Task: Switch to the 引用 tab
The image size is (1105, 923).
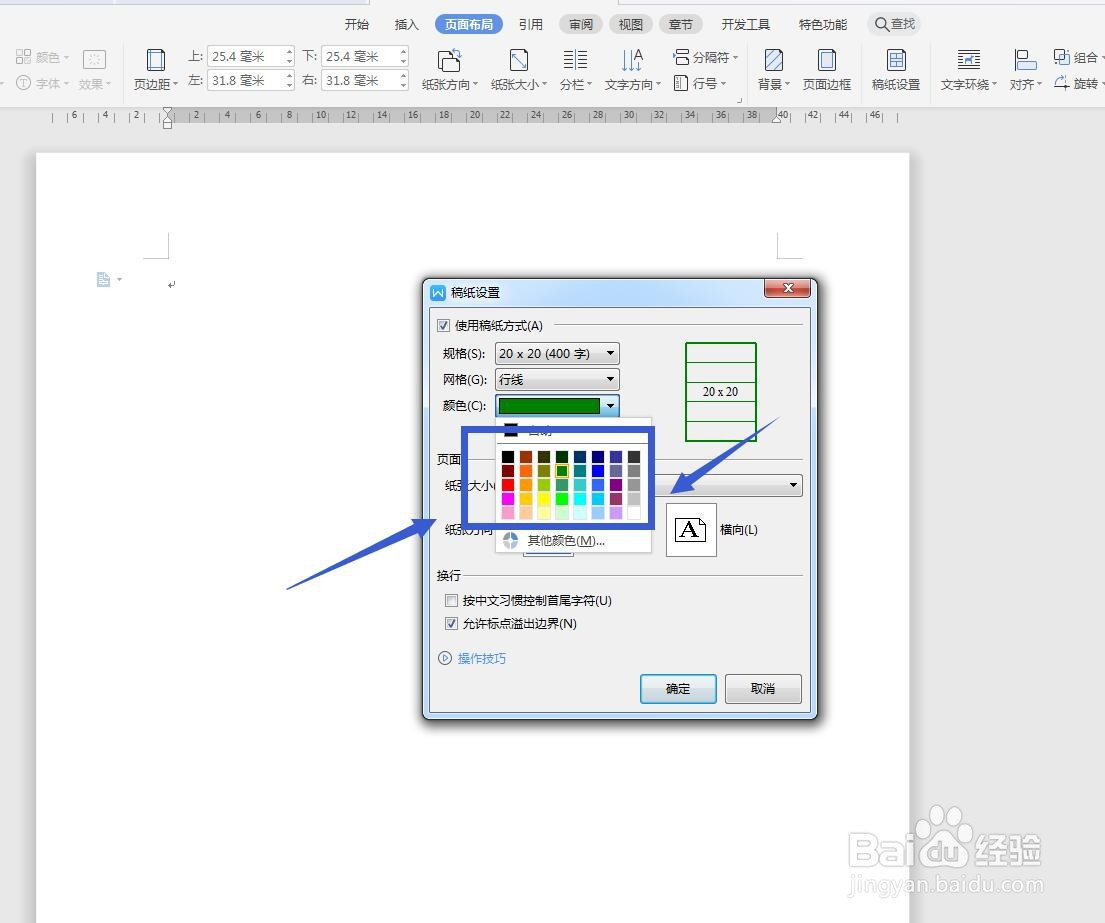Action: (x=531, y=25)
